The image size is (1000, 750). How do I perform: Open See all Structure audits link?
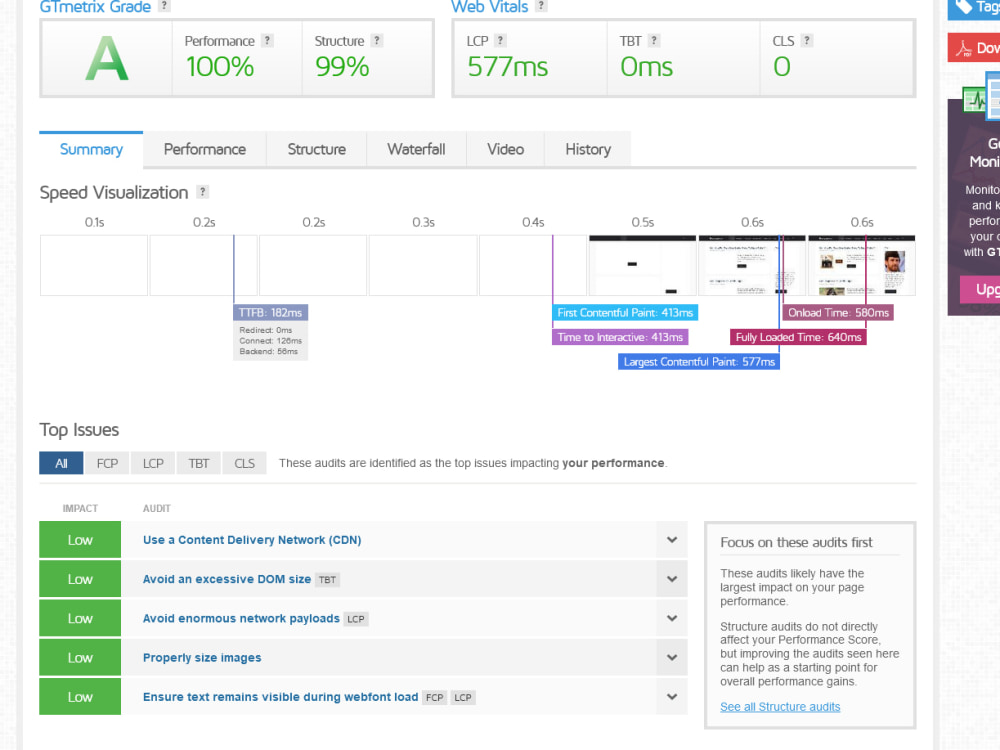(x=780, y=707)
